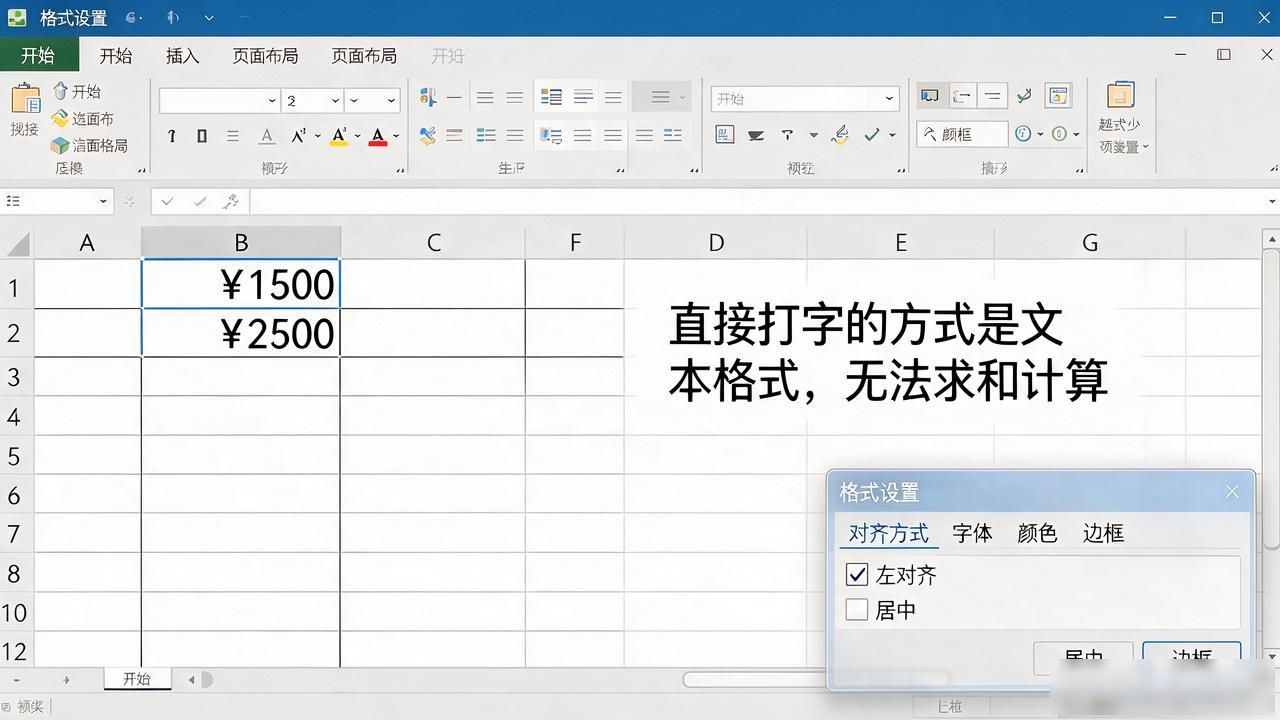
Task: Select the 开始 sheet tab at bottom
Action: (x=137, y=678)
